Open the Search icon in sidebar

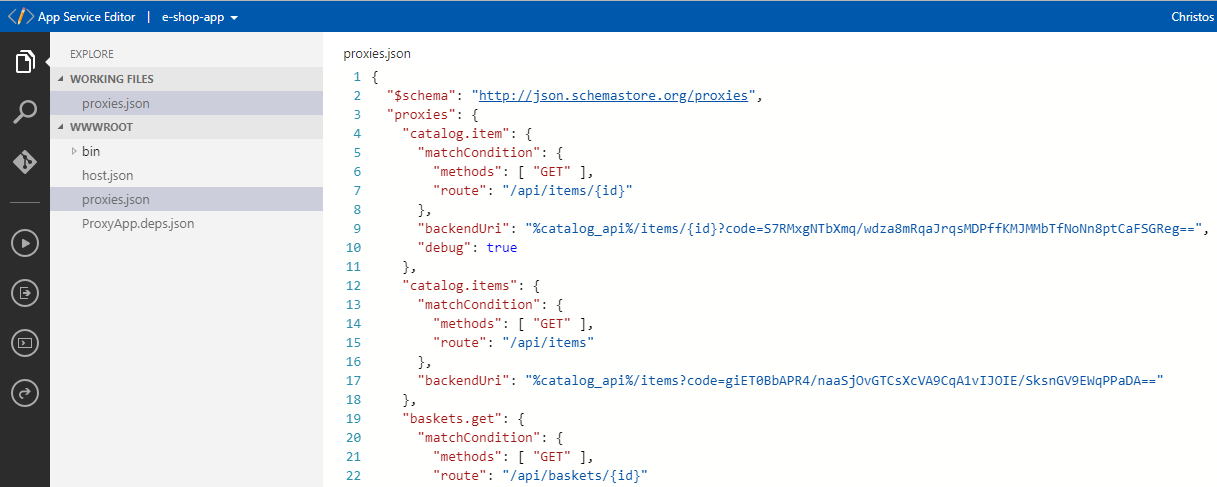25,112
